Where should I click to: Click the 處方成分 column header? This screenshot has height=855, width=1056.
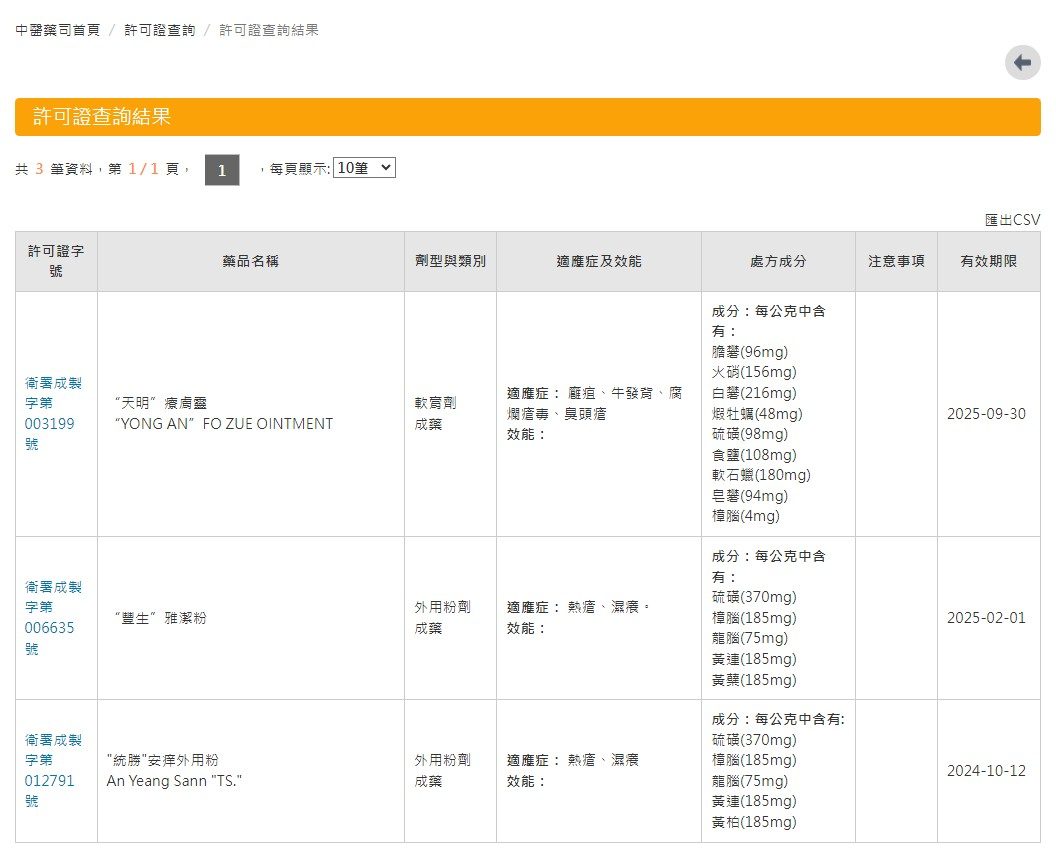point(778,261)
